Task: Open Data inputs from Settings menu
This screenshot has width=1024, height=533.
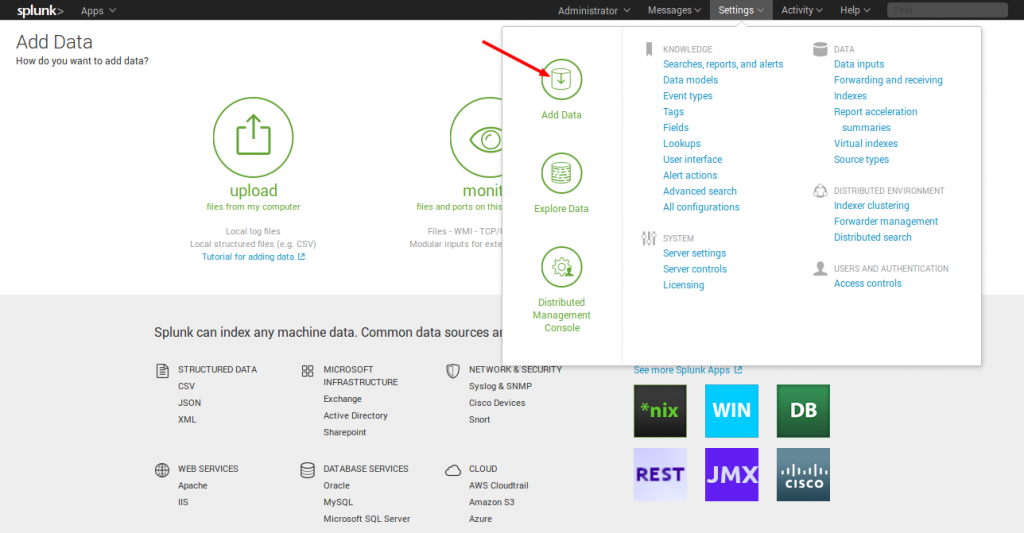Action: (x=859, y=64)
